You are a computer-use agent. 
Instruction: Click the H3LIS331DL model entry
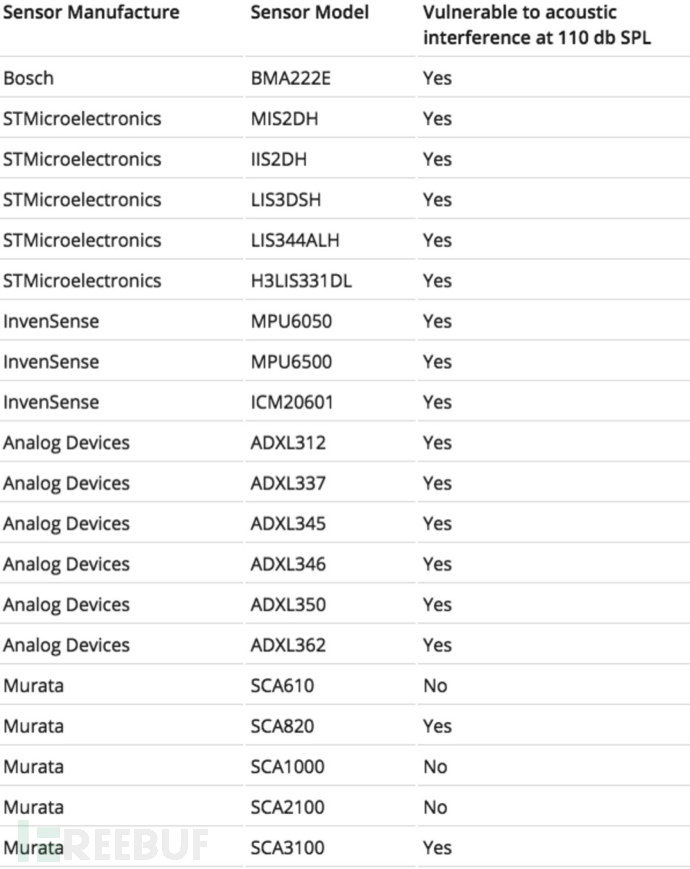pyautogui.click(x=301, y=280)
